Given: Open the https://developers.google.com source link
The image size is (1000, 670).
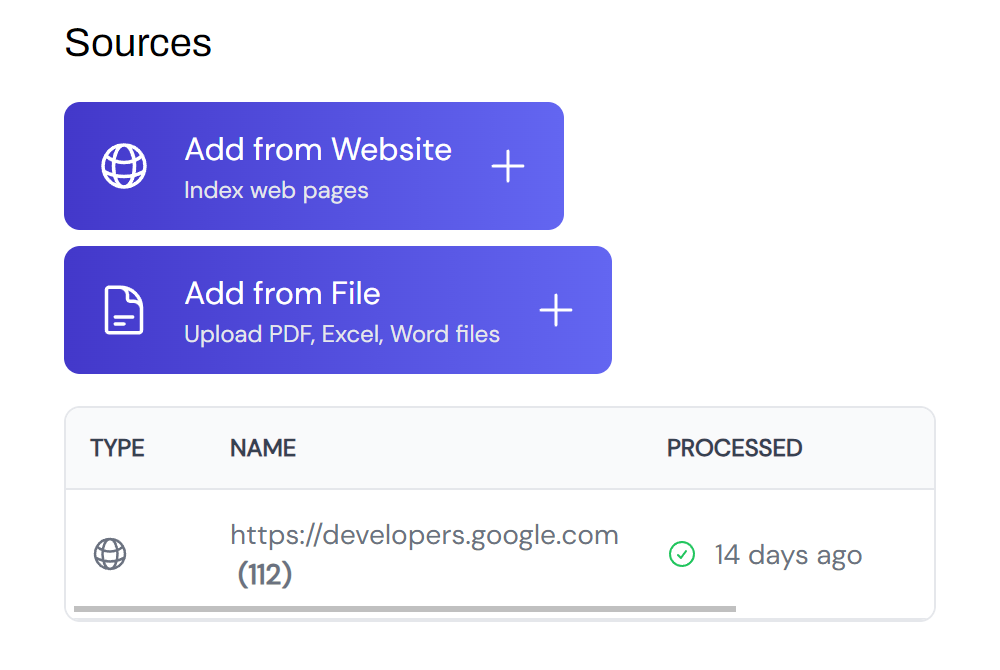Looking at the screenshot, I should click(424, 534).
